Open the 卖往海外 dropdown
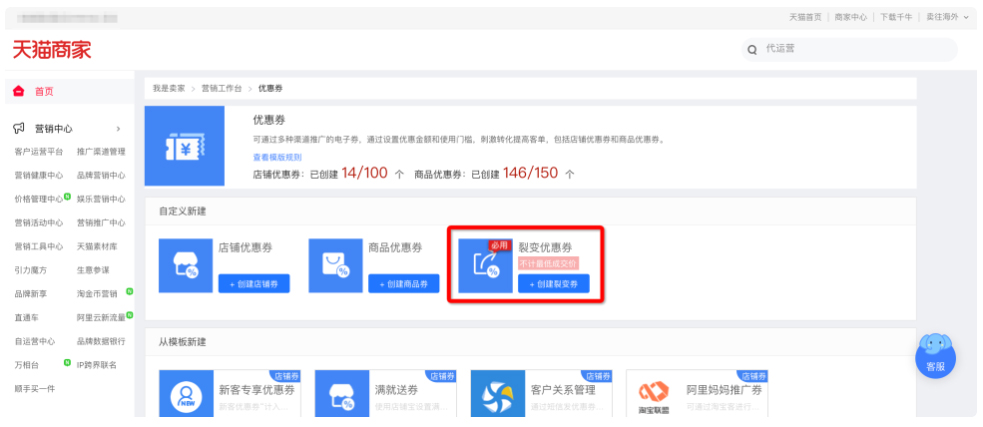This screenshot has height=427, width=983. 947,18
